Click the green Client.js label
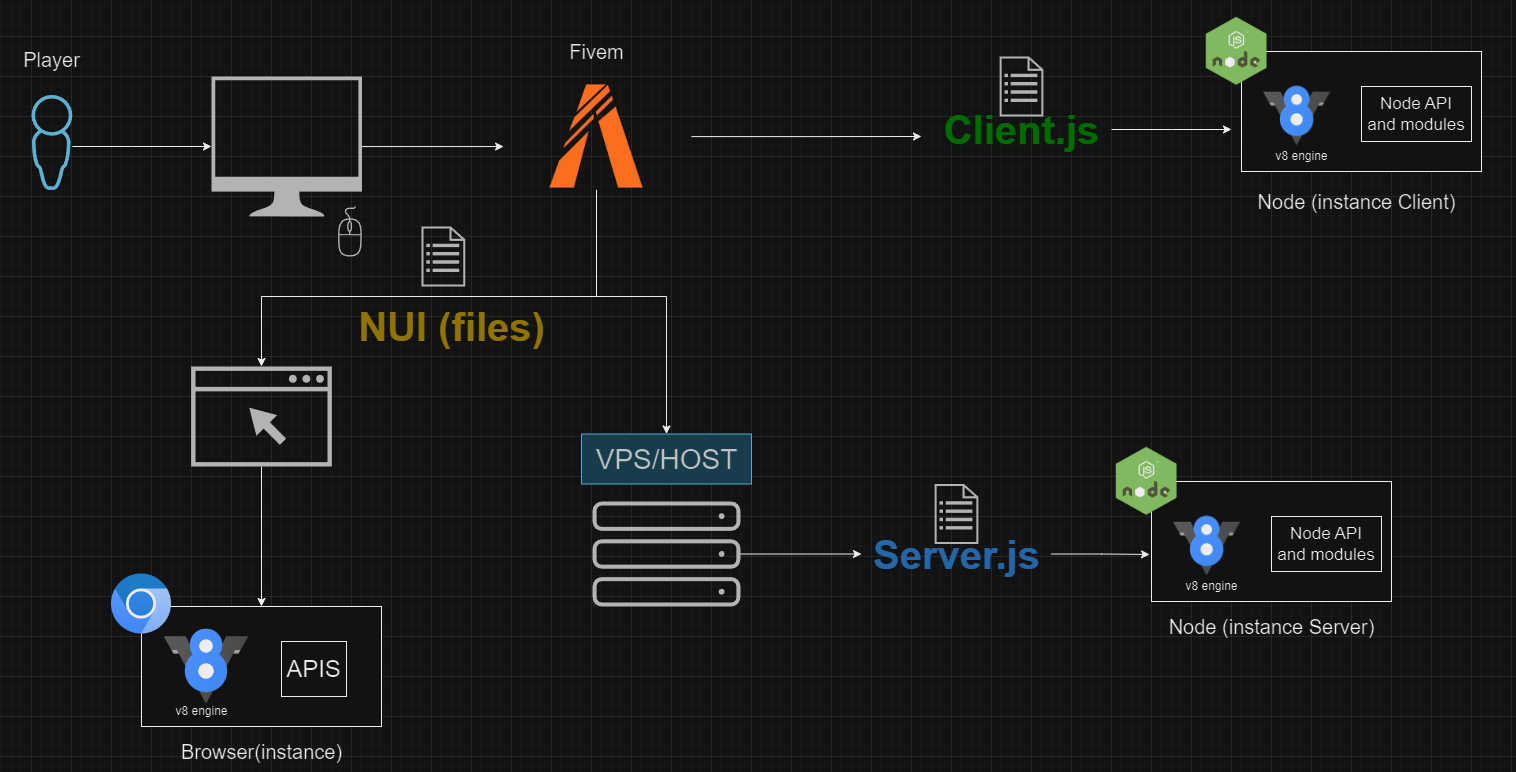Screen dimensions: 1516x772 click(1021, 130)
